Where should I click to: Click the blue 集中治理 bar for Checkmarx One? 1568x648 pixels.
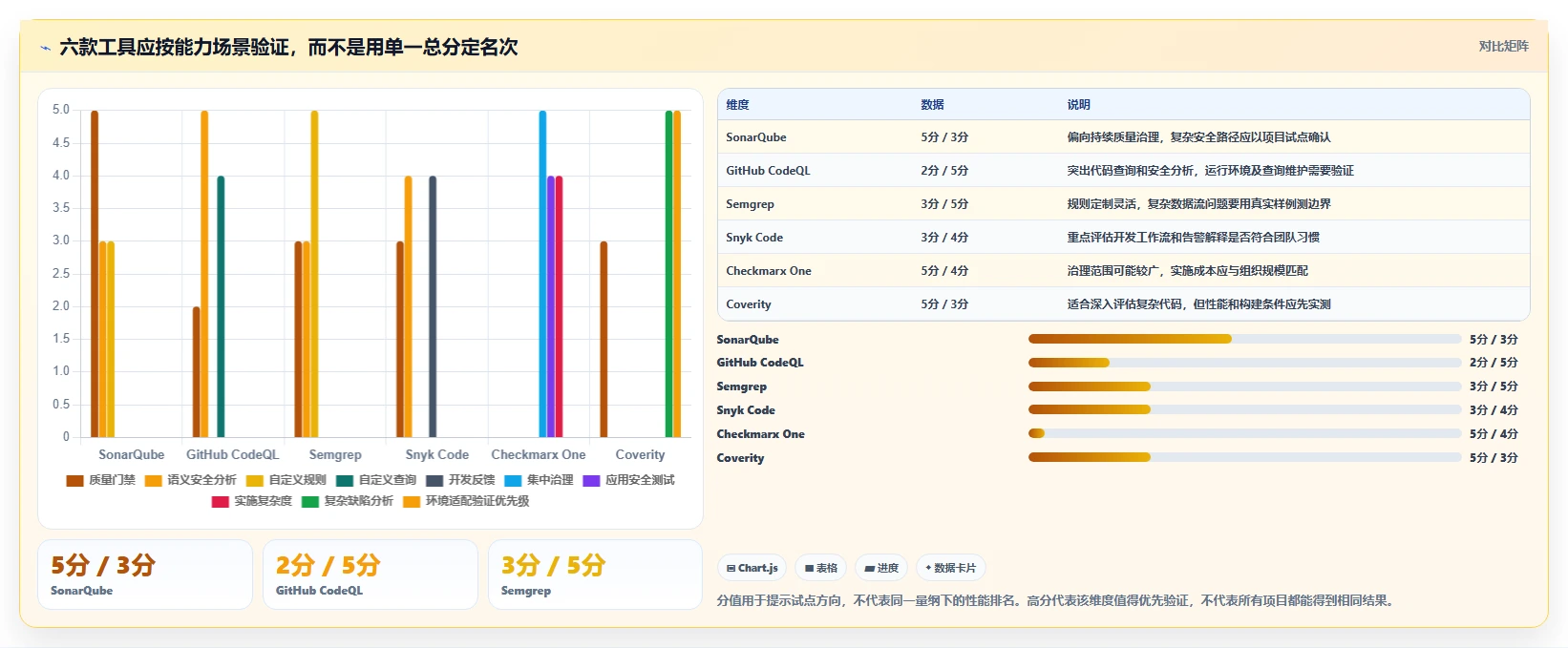542,274
